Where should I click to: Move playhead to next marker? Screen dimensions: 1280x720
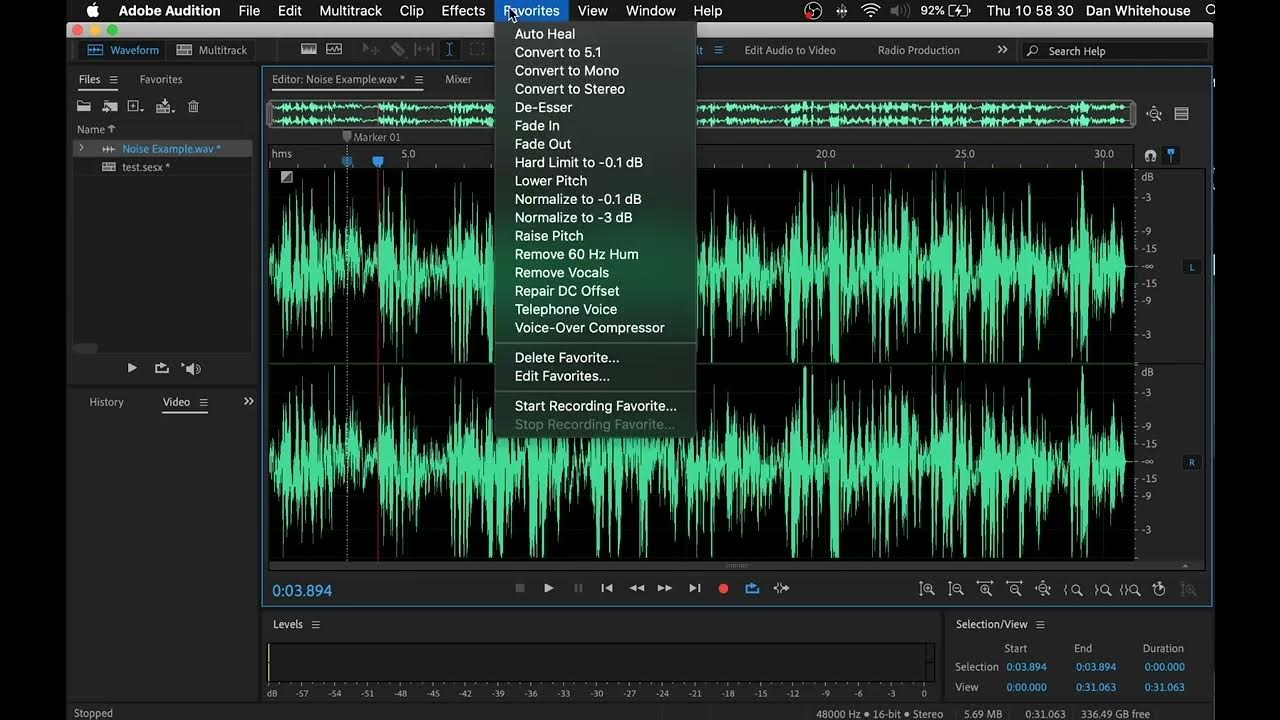coord(694,588)
